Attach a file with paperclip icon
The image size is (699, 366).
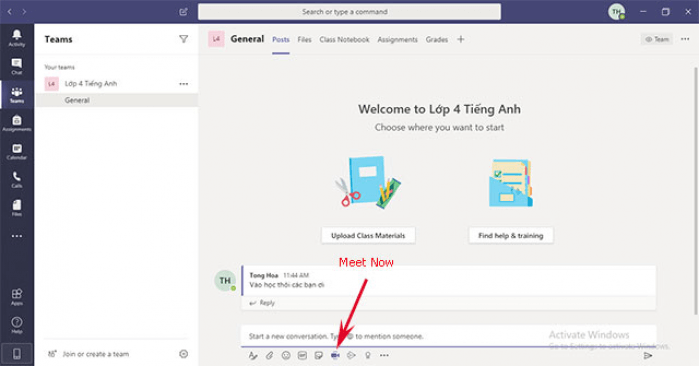[x=269, y=355]
